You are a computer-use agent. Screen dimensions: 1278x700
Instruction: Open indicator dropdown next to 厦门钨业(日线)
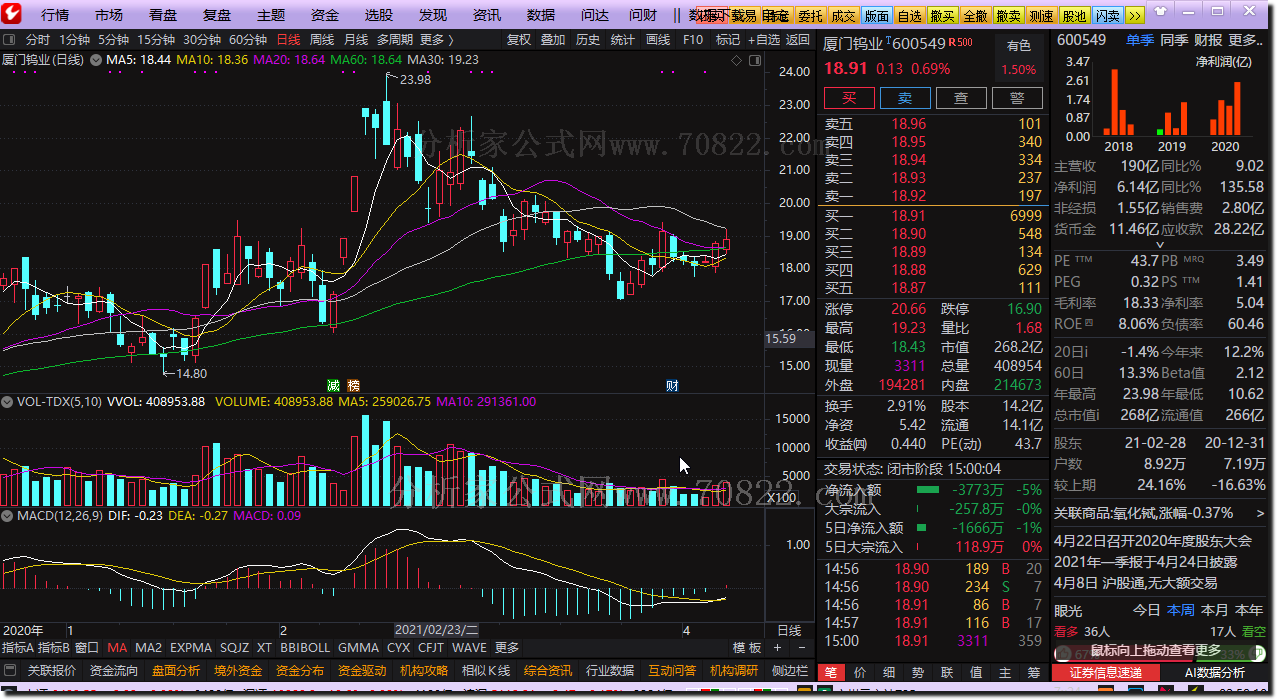pos(96,60)
